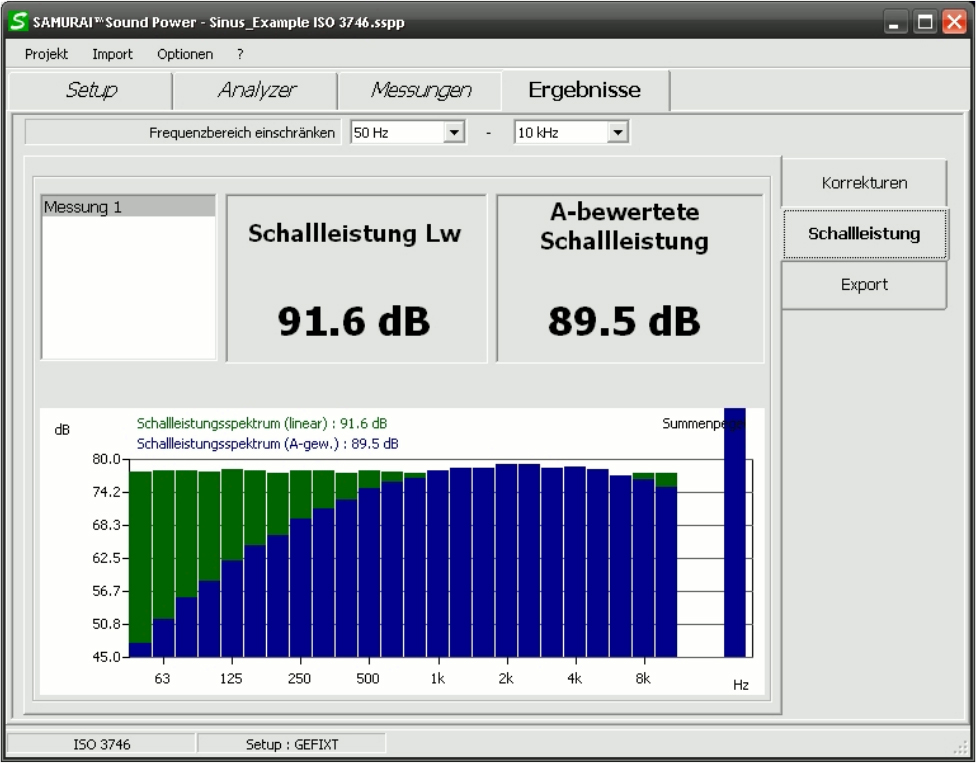Open the Projekt menu
This screenshot has height=763, width=976.
pos(46,54)
